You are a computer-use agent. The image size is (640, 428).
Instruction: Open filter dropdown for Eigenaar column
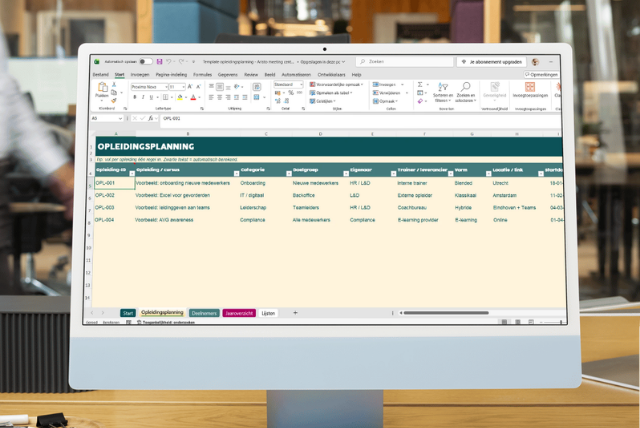[x=393, y=174]
